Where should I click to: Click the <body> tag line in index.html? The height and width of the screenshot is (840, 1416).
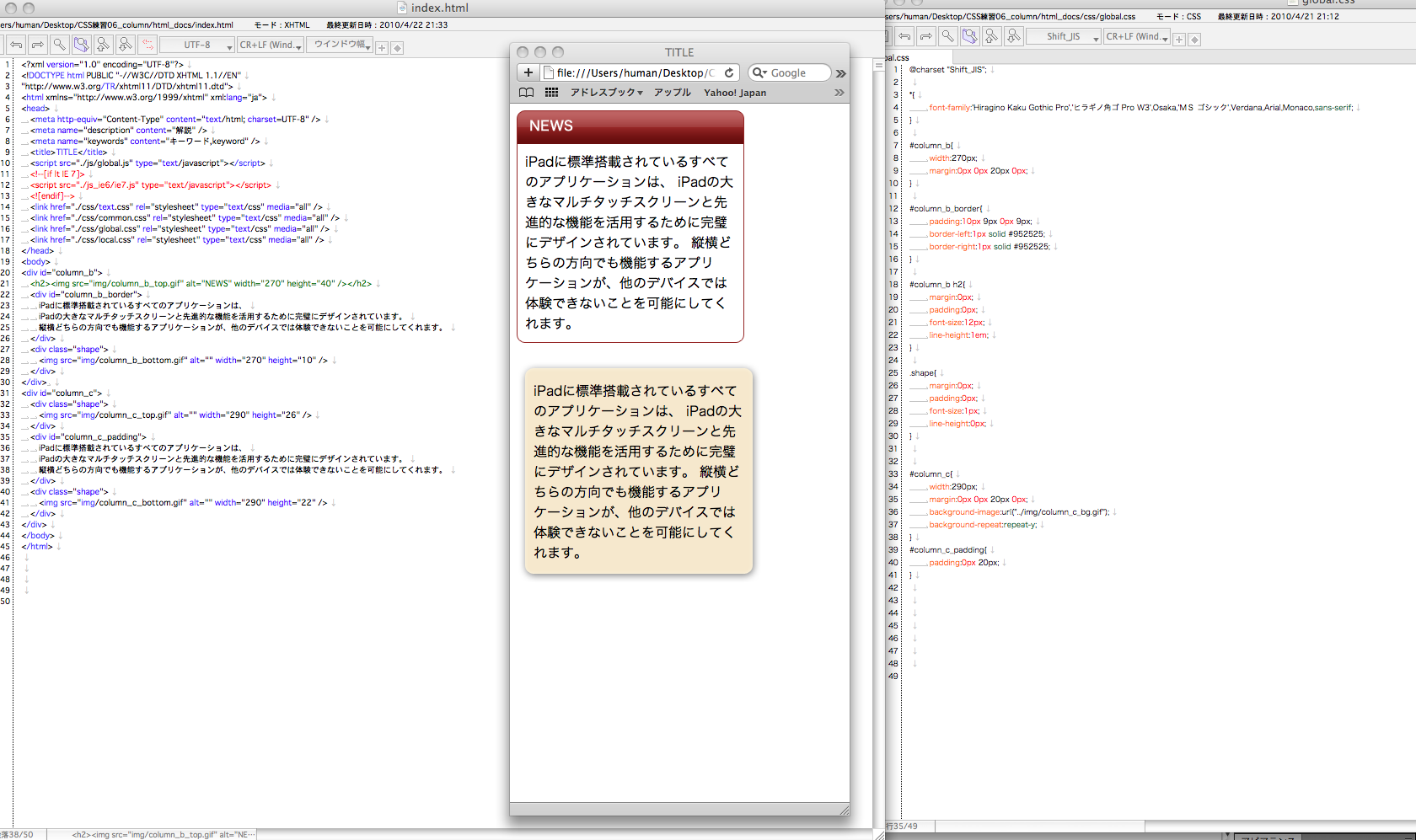point(35,262)
